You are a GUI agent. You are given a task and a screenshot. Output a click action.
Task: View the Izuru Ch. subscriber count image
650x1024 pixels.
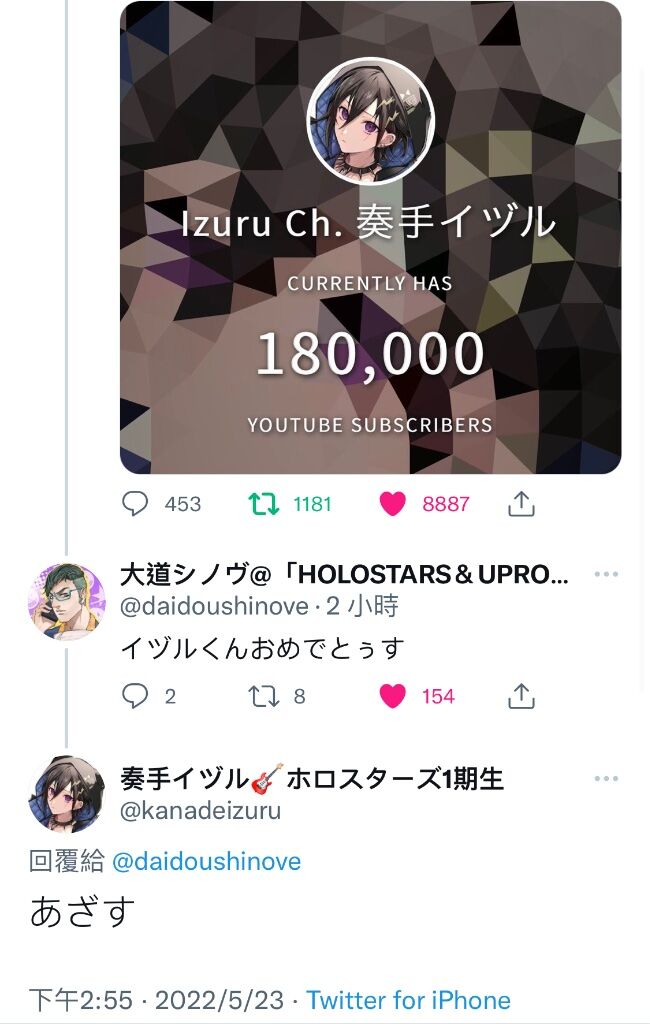[370, 237]
